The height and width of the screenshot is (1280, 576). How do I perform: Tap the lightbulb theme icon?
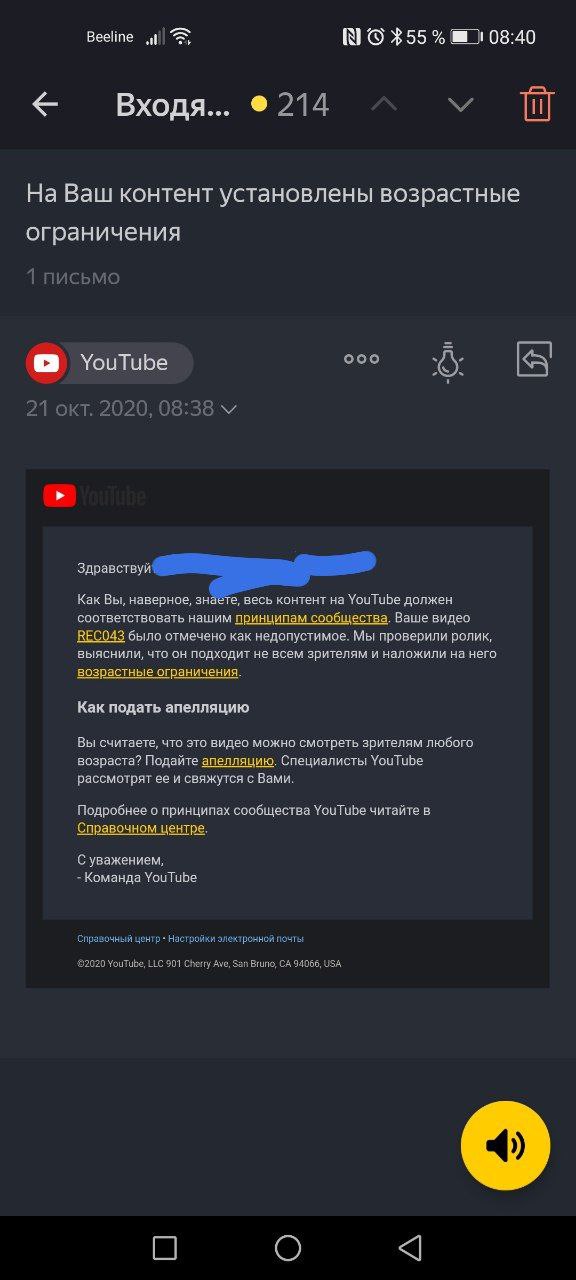pyautogui.click(x=447, y=361)
